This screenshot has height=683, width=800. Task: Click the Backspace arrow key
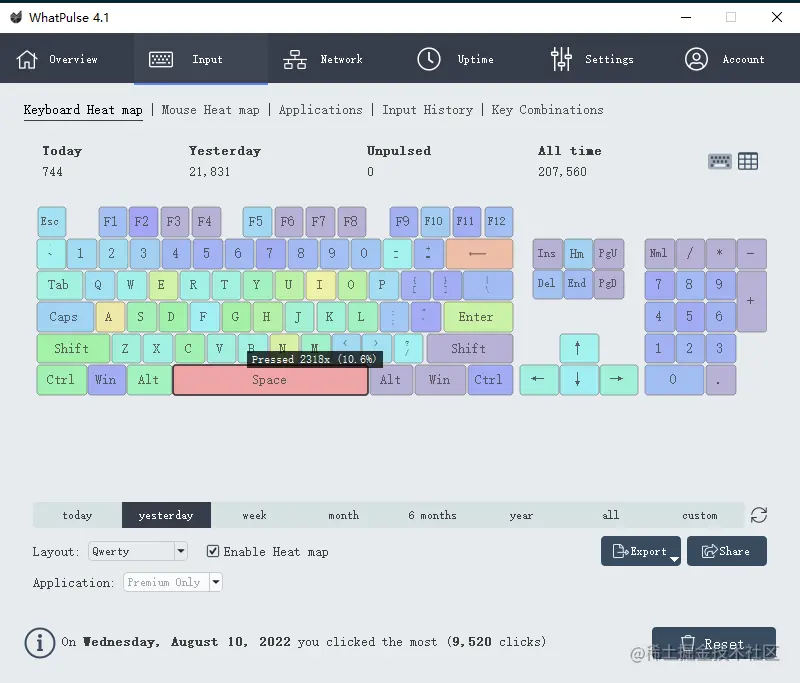pos(479,254)
